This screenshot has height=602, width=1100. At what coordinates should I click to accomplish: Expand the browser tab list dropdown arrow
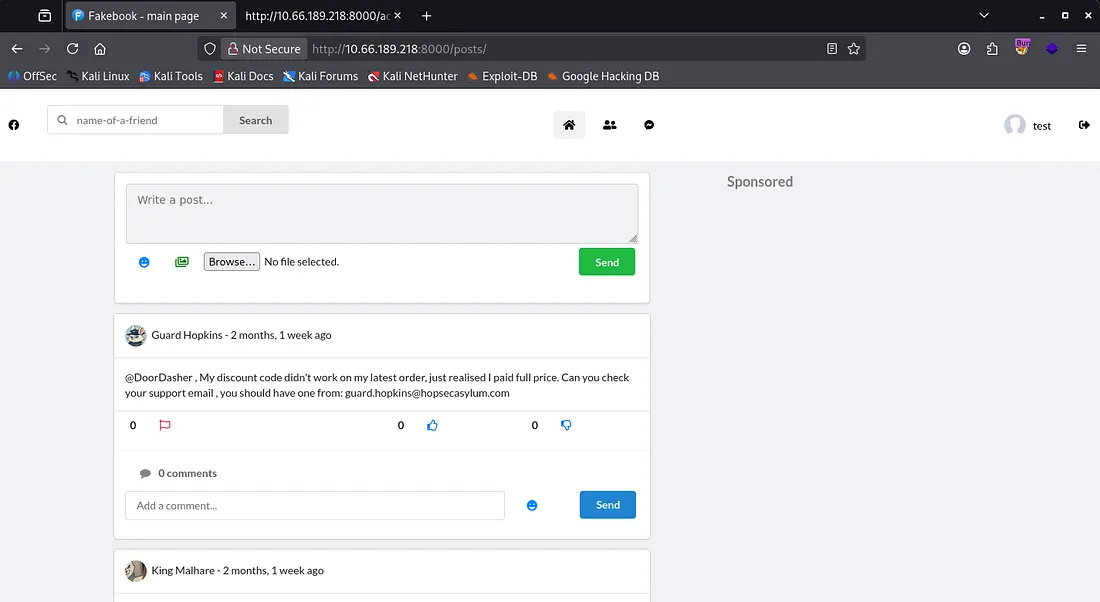984,16
